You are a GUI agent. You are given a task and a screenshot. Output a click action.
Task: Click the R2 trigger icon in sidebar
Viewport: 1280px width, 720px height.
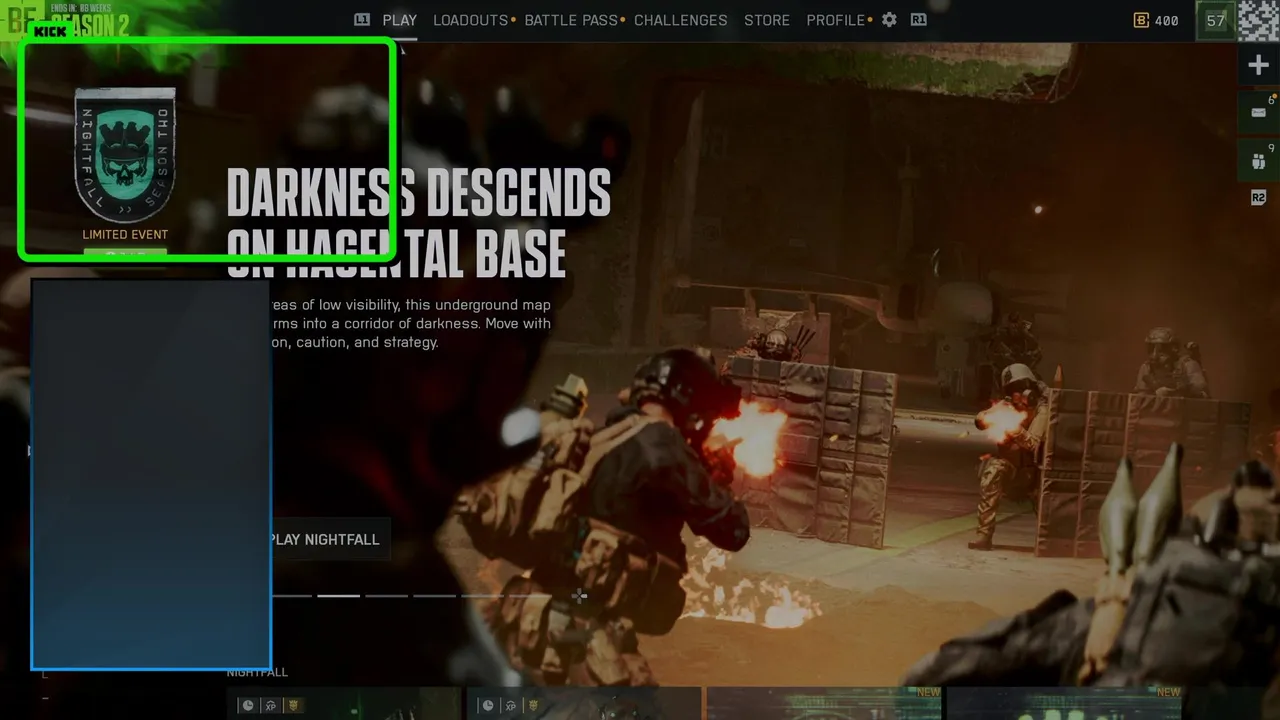coord(1259,198)
